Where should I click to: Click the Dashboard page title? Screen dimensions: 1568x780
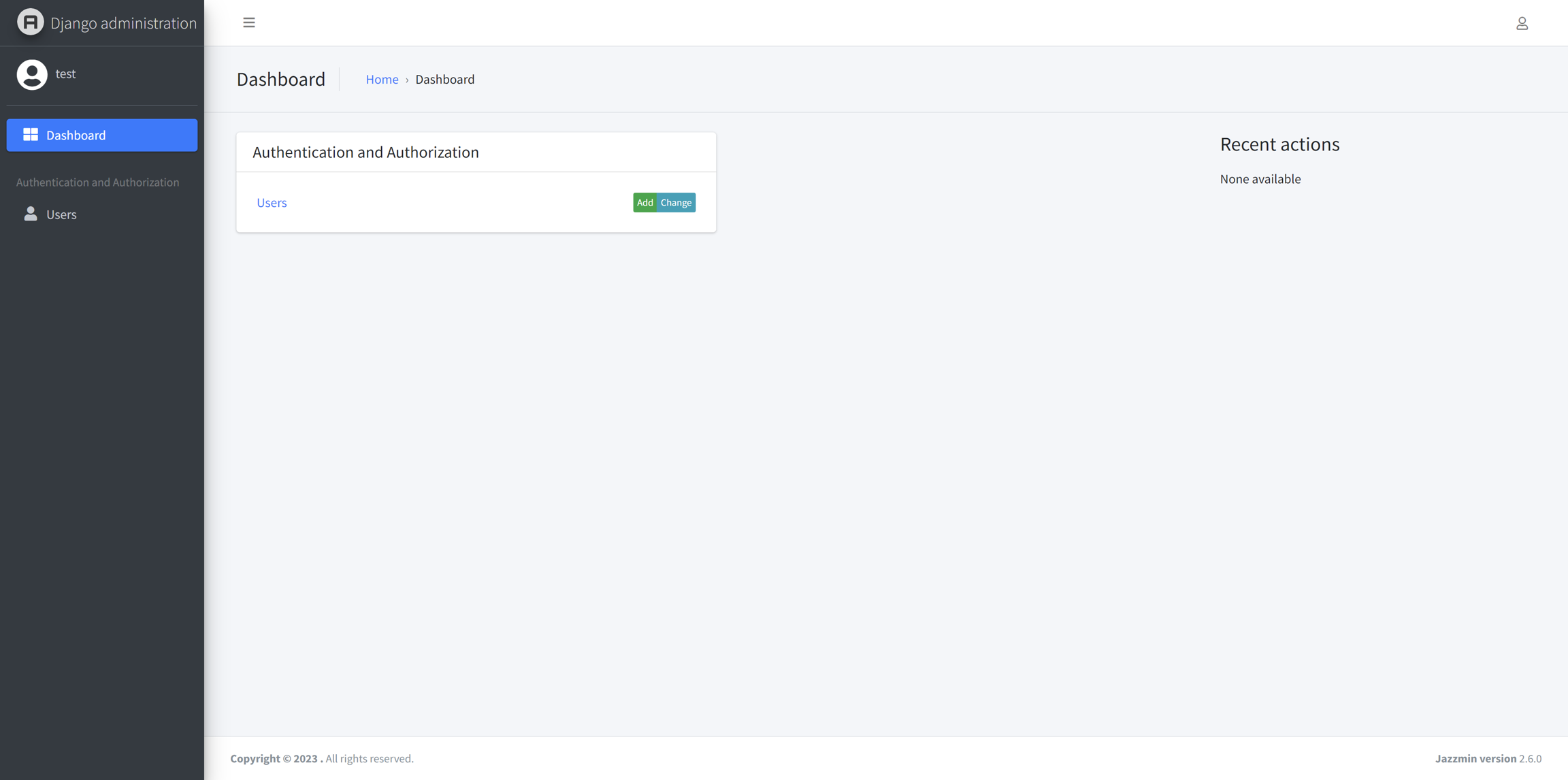point(280,79)
